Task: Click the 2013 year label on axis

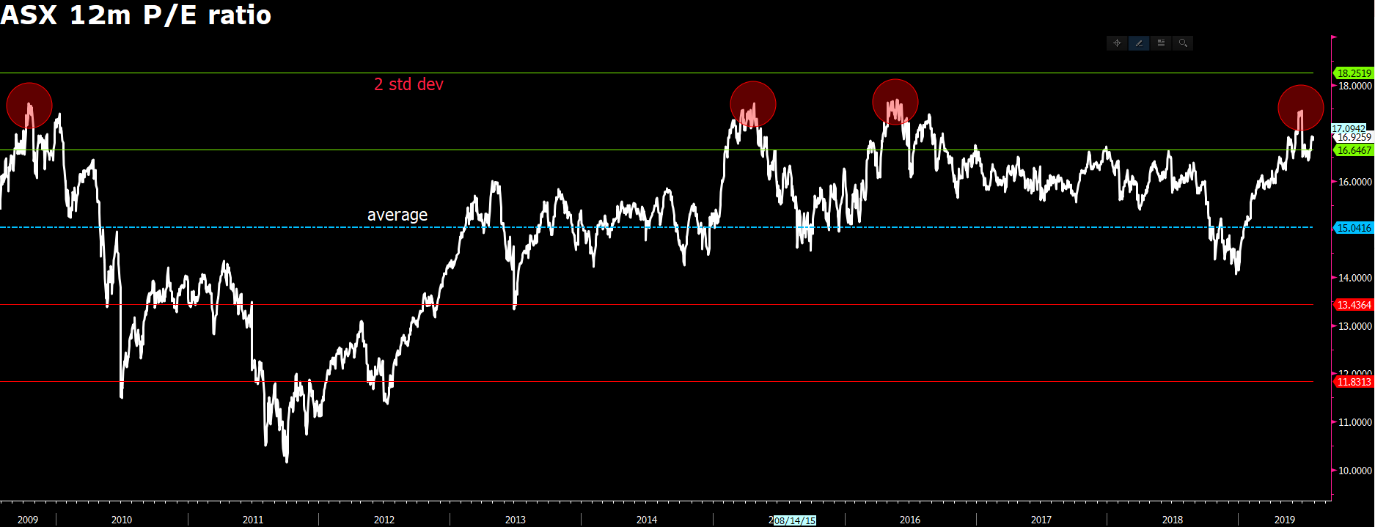Action: (515, 520)
